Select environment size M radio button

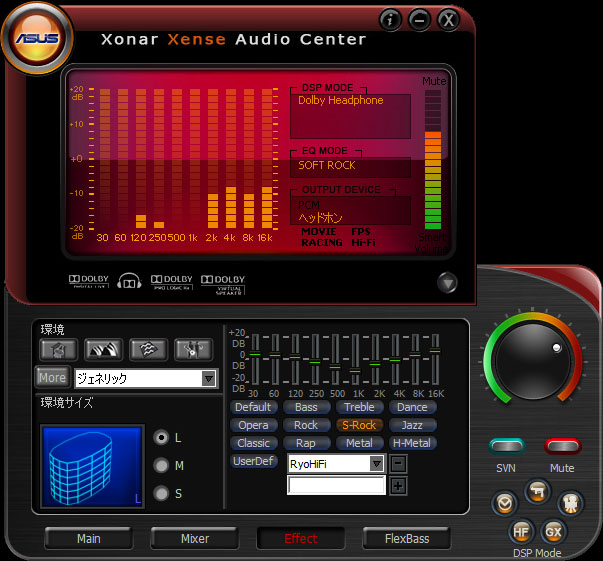click(x=161, y=465)
